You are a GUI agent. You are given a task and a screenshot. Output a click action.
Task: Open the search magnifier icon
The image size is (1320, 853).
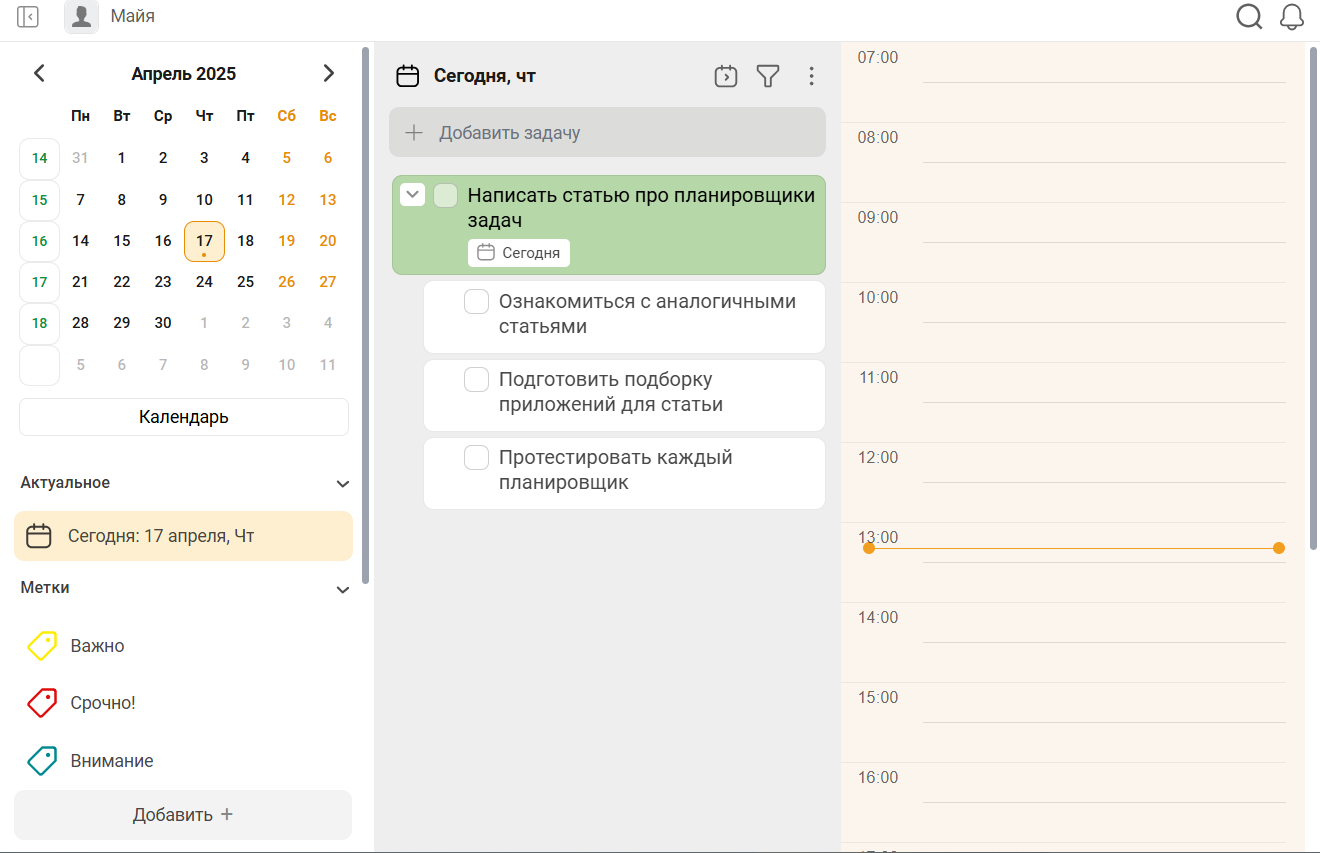tap(1249, 17)
